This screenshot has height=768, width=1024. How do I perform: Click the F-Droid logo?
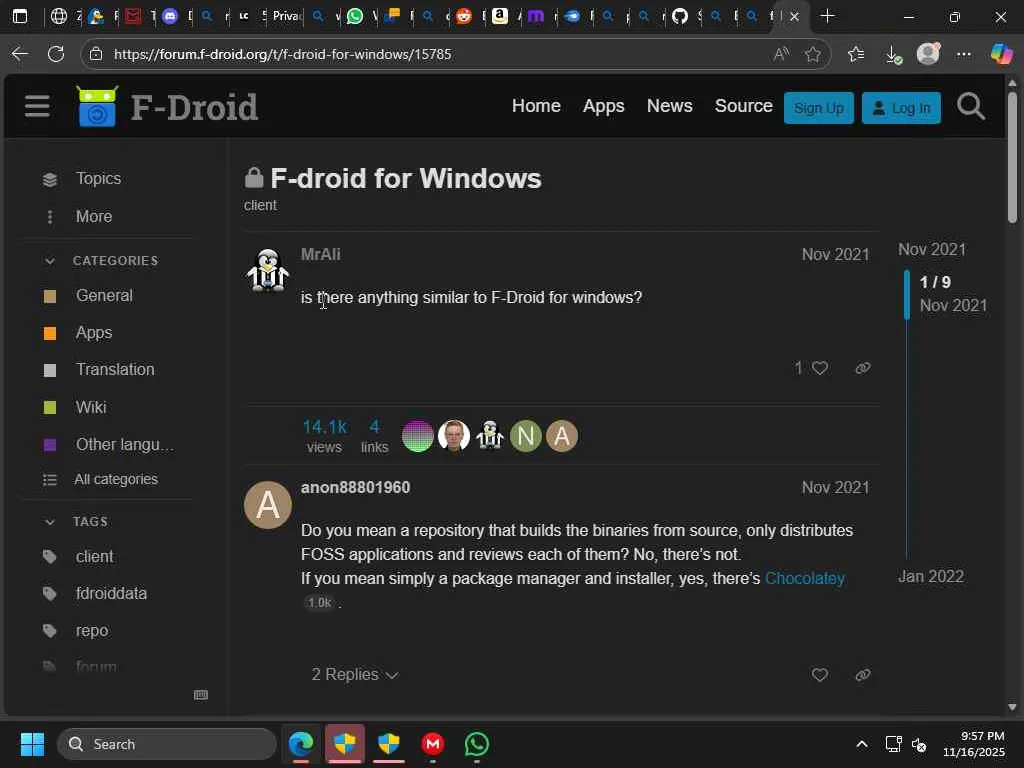(168, 106)
